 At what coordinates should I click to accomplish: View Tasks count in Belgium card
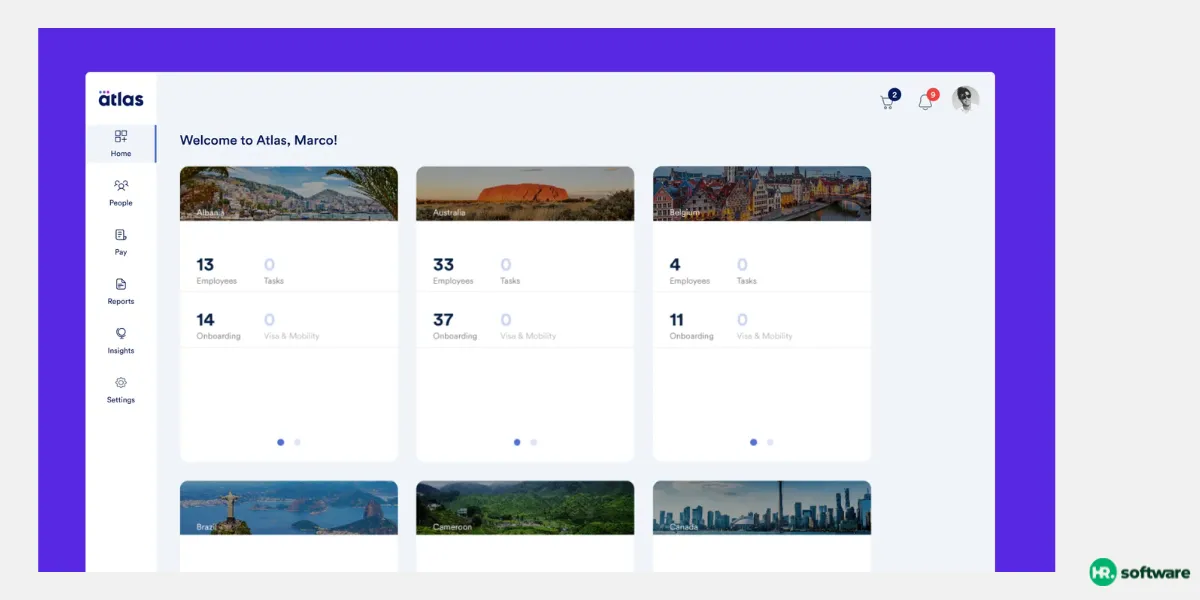[x=746, y=271]
